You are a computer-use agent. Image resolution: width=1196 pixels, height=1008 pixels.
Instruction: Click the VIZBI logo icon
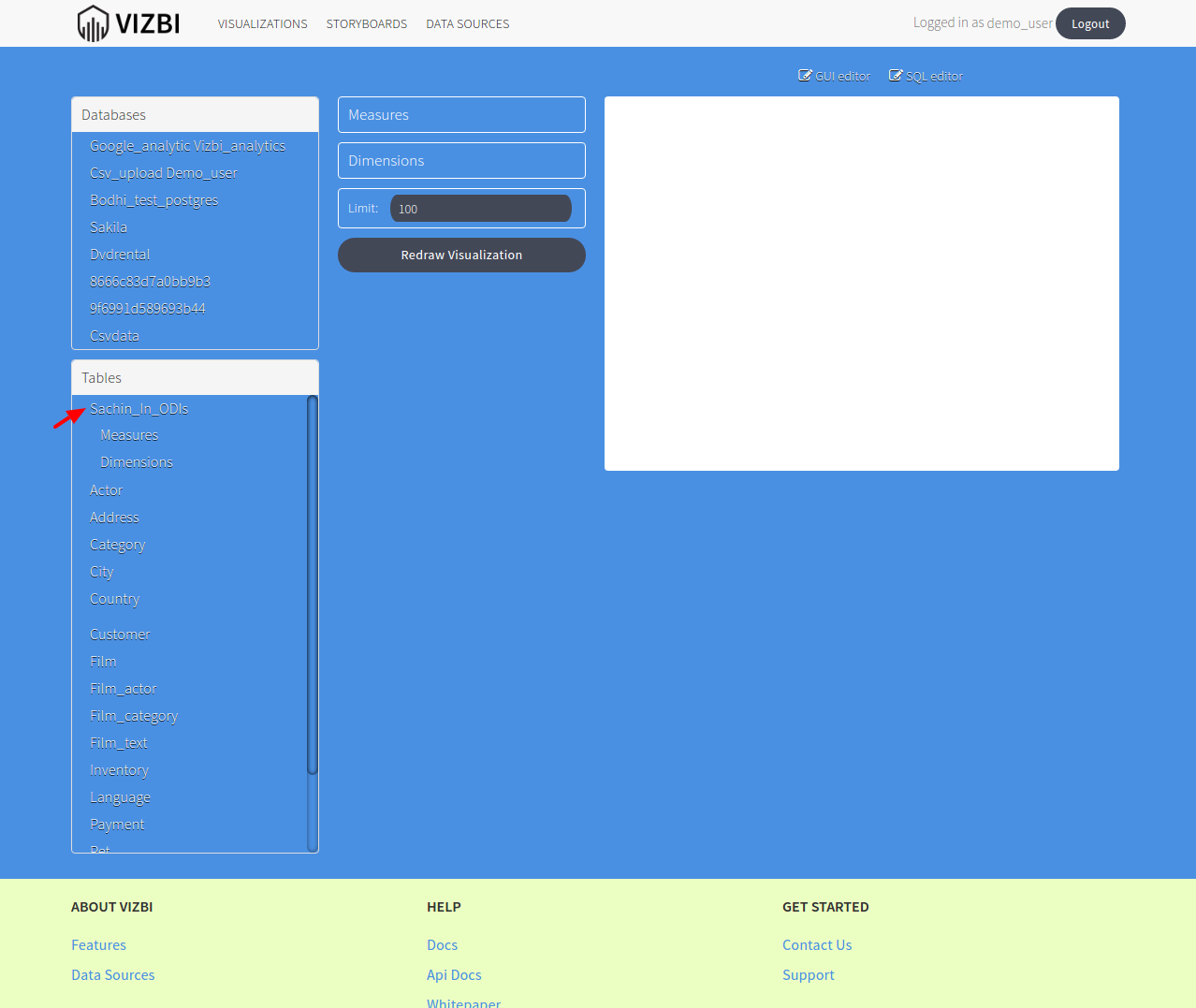(94, 22)
